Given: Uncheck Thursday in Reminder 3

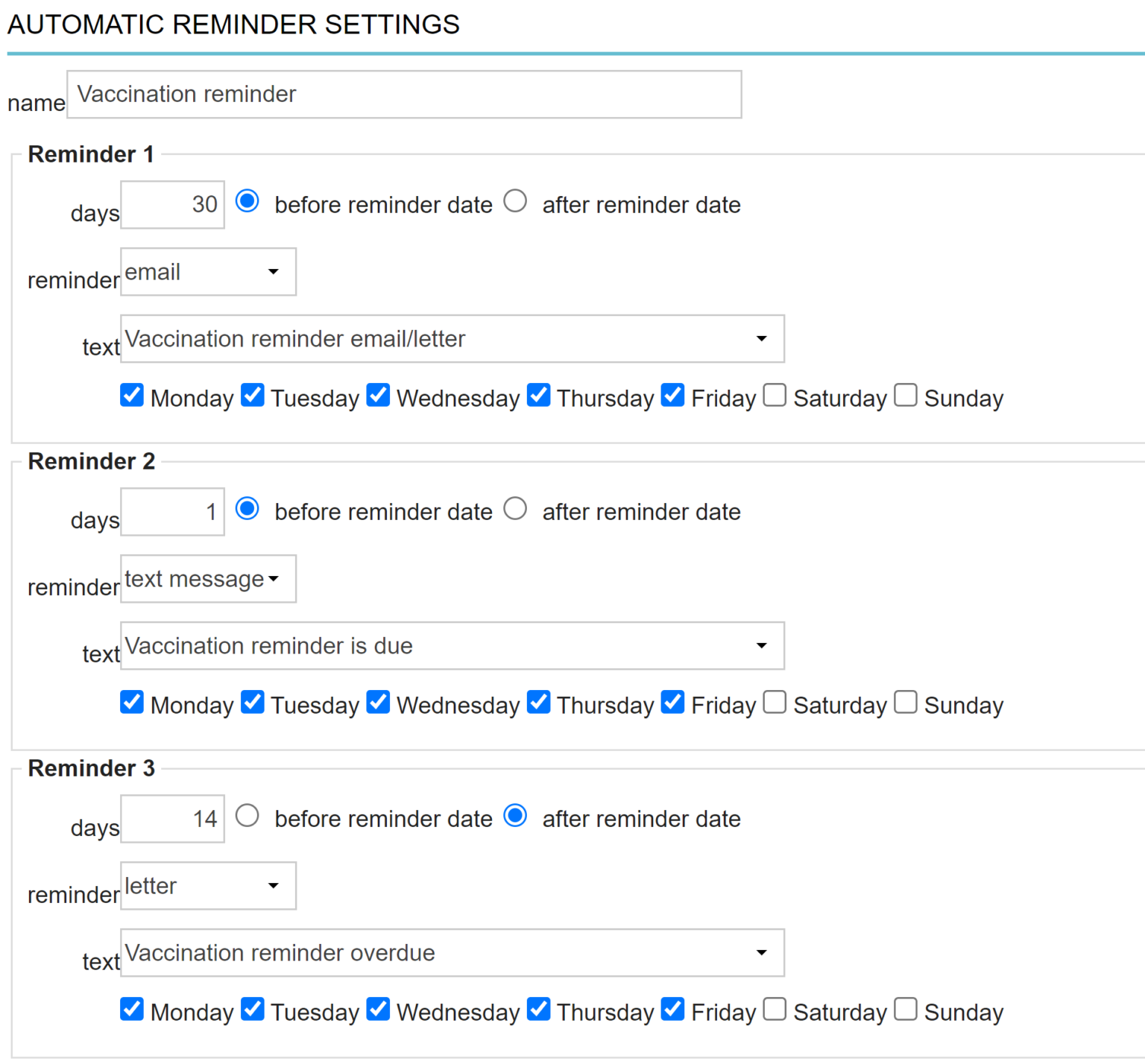Looking at the screenshot, I should coord(538,1010).
